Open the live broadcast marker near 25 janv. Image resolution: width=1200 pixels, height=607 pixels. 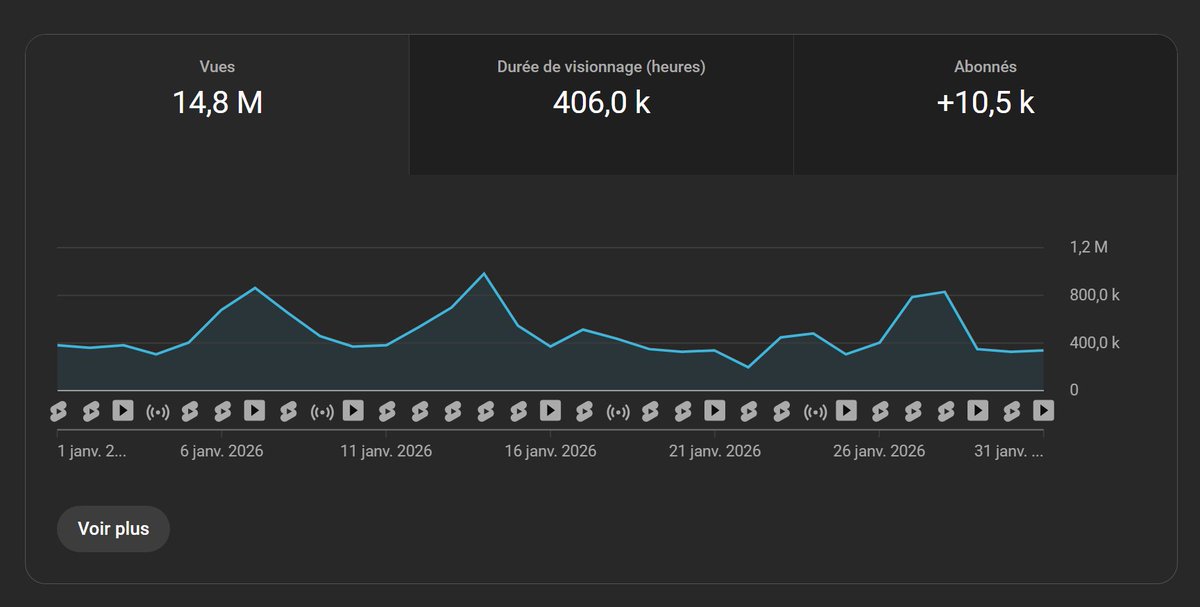pyautogui.click(x=814, y=410)
